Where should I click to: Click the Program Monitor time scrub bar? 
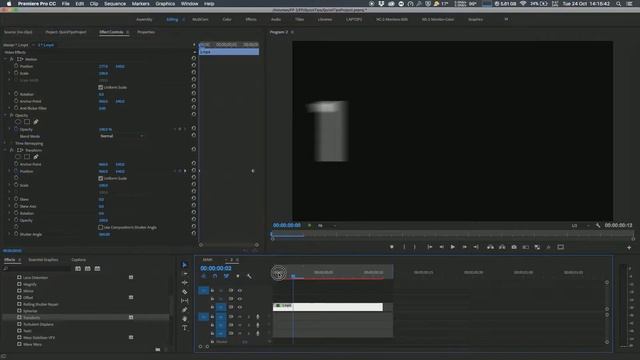453,235
